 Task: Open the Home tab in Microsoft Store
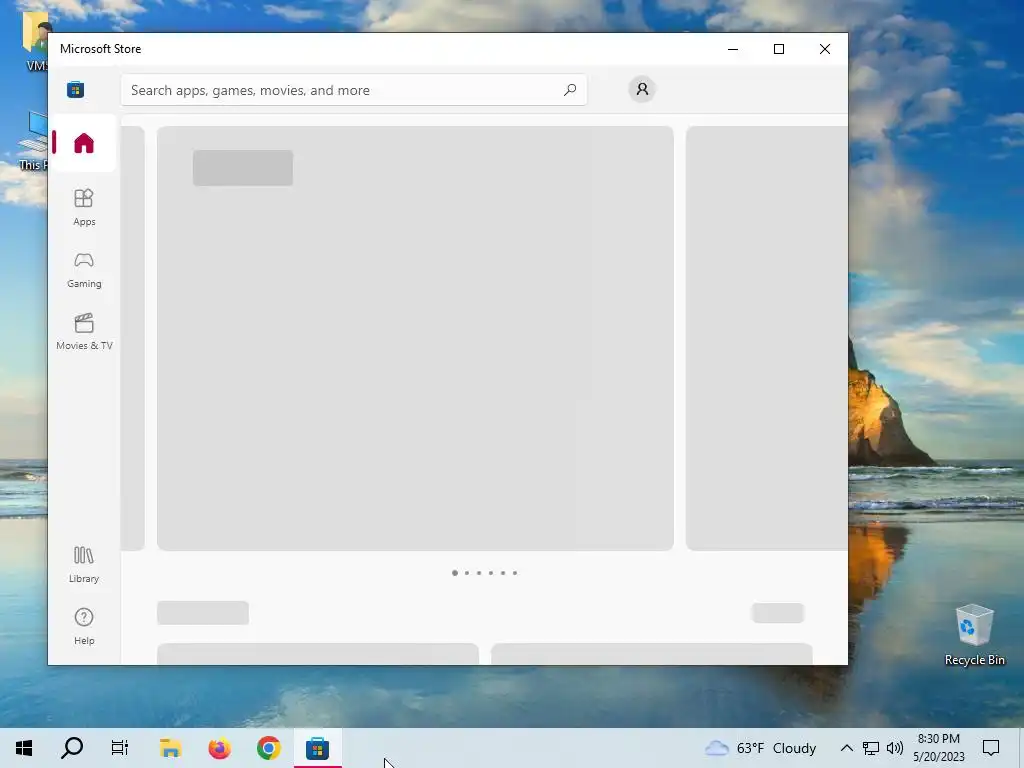(84, 143)
